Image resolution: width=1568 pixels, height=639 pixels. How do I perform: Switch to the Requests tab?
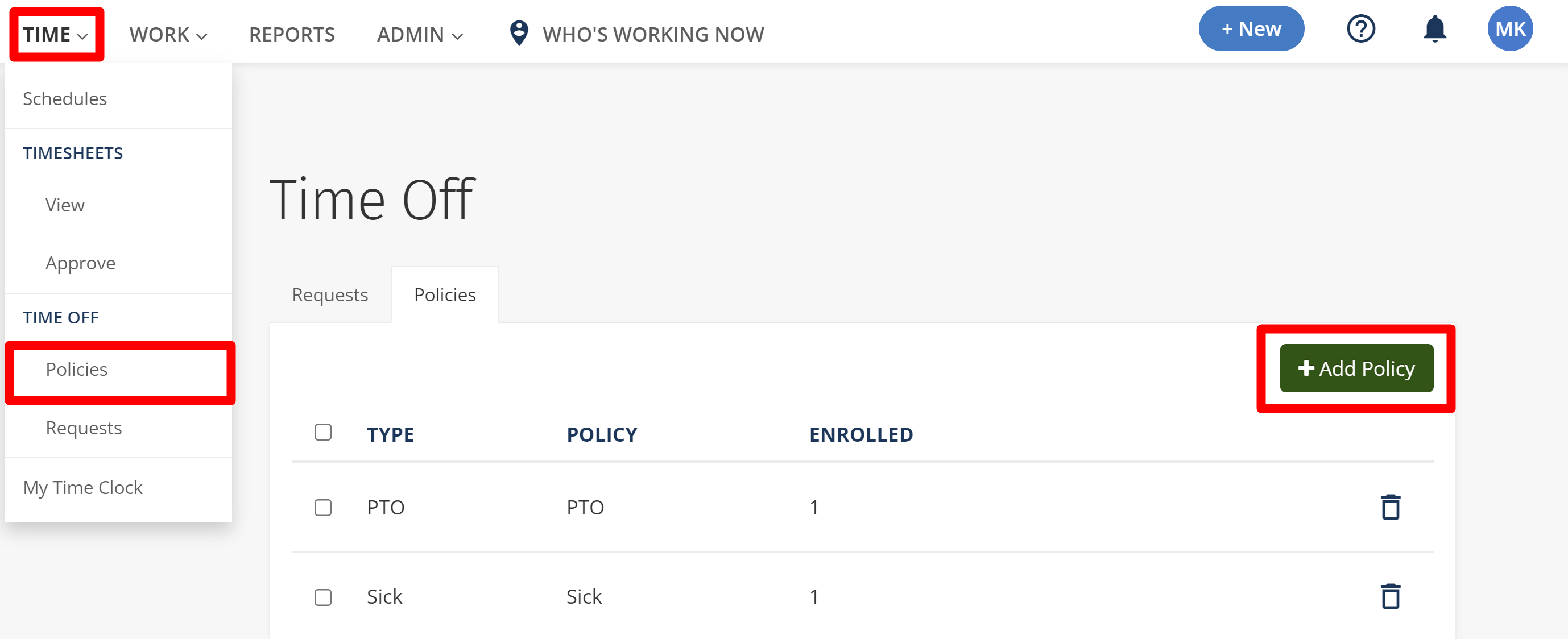330,294
